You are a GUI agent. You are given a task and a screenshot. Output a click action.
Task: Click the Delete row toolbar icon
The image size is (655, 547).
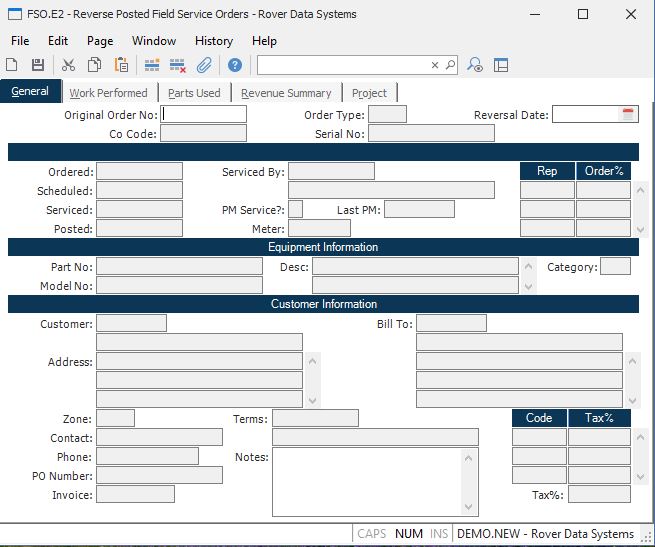(178, 65)
